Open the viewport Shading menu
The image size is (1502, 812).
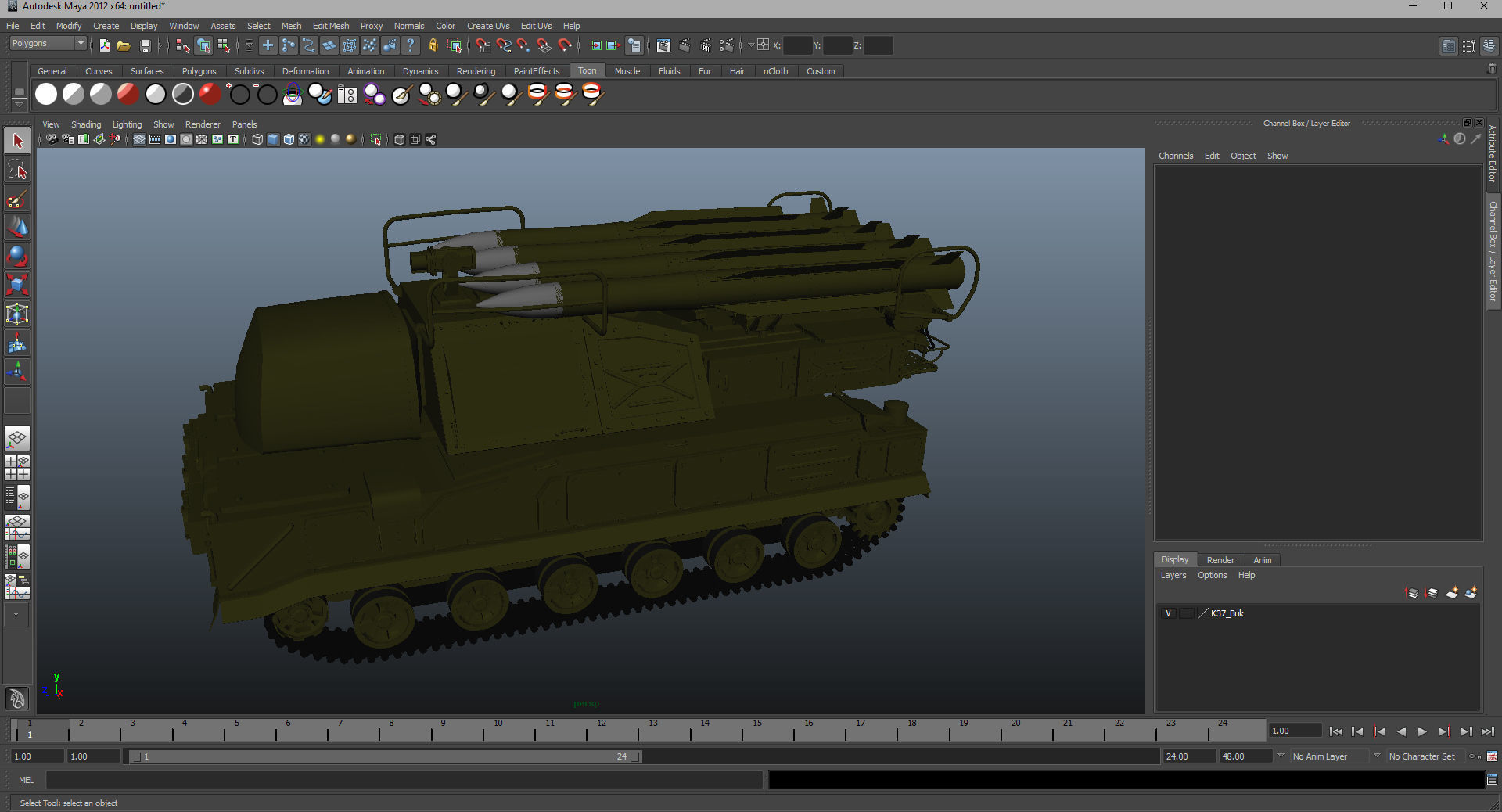pos(86,124)
